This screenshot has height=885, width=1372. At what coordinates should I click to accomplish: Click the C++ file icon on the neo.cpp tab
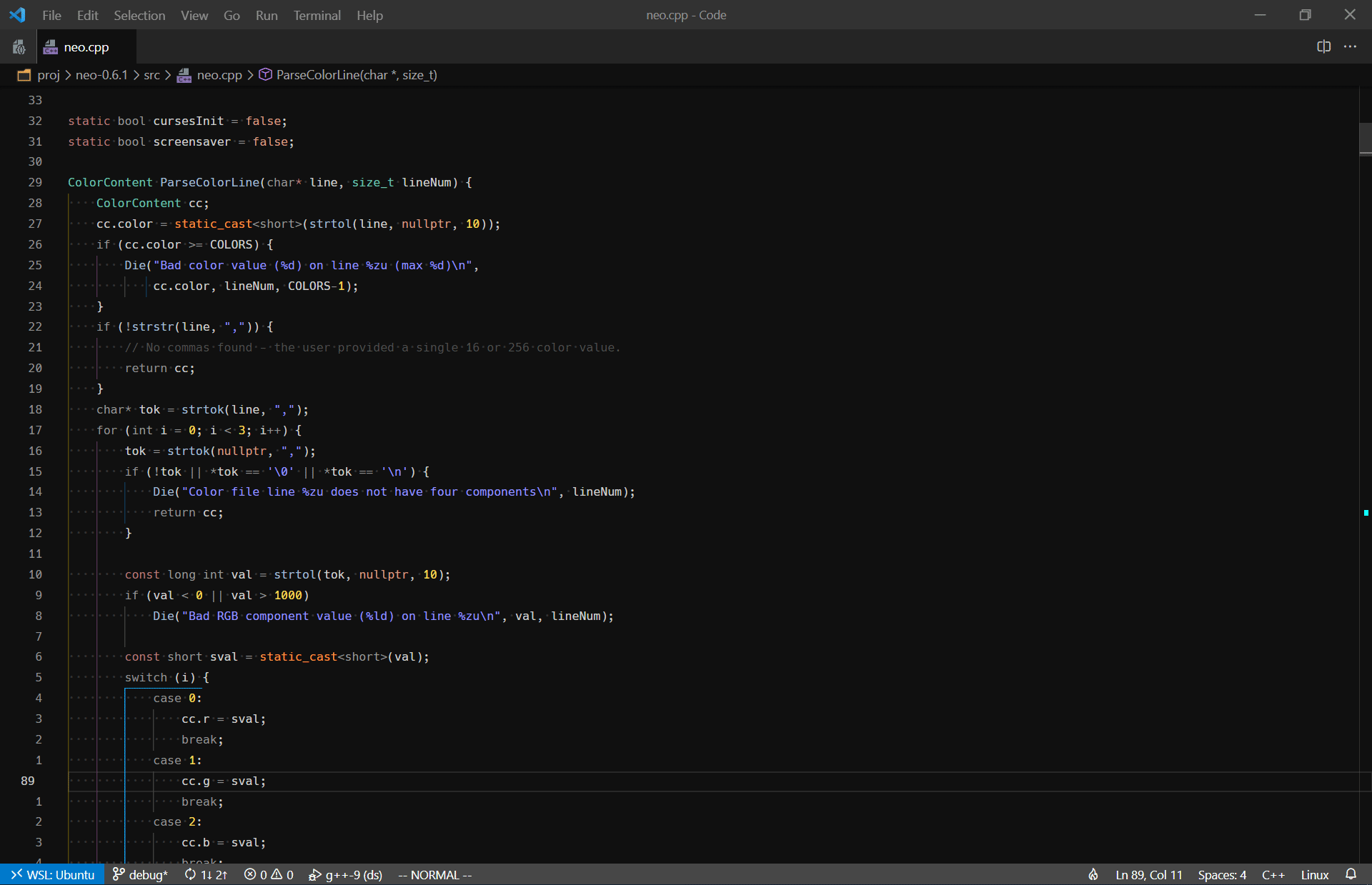[50, 46]
